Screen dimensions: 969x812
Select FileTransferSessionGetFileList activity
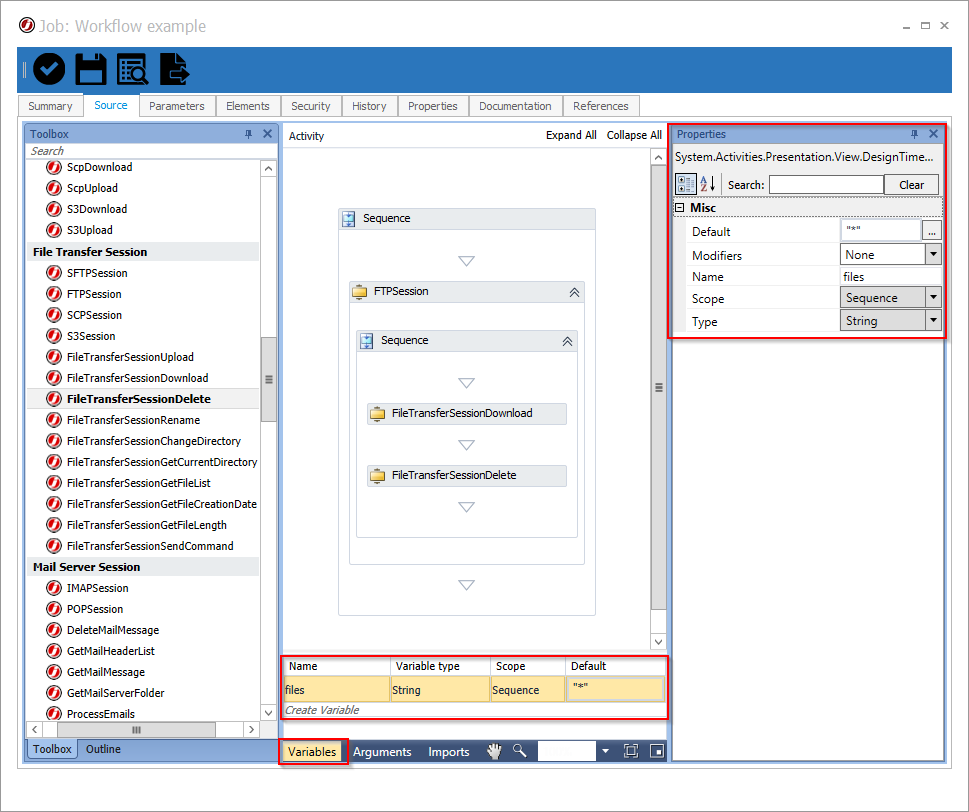tap(138, 483)
